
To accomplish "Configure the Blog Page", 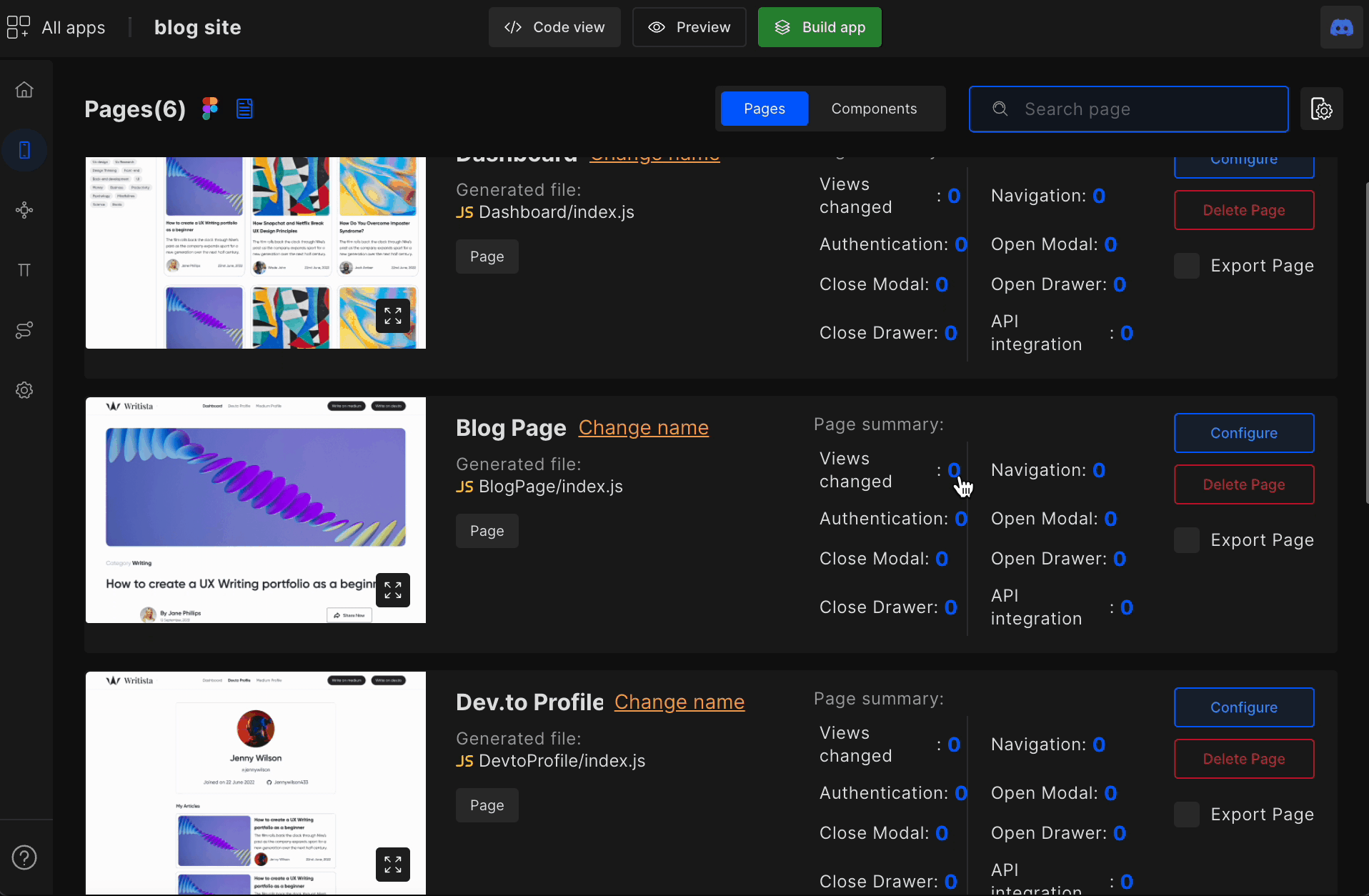I will point(1244,433).
